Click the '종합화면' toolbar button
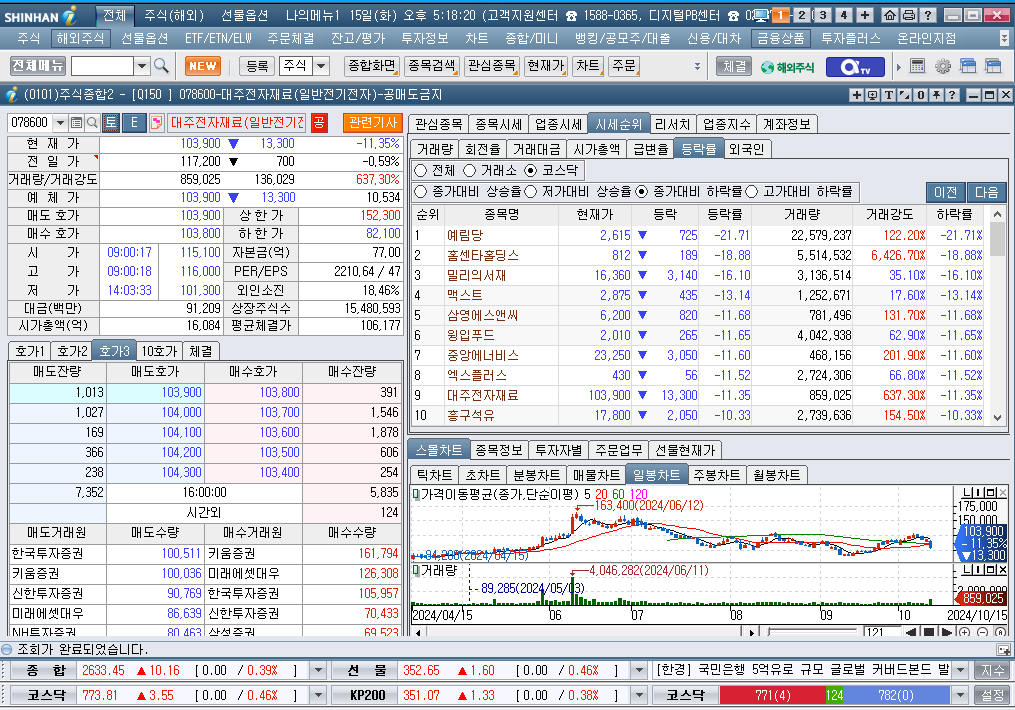Screen dimensions: 1015x710 click(372, 65)
